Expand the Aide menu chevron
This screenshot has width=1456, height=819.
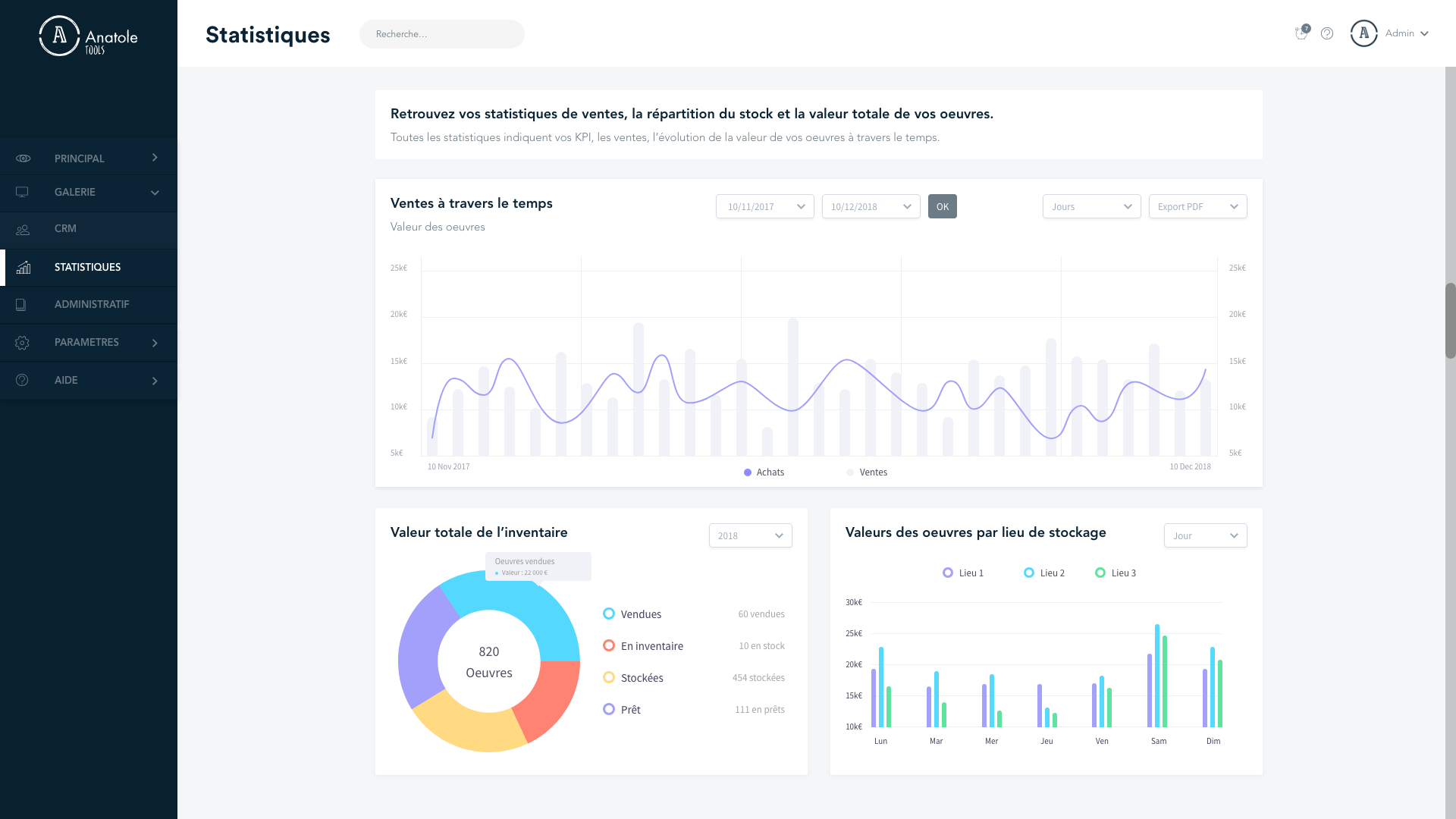pyautogui.click(x=155, y=381)
